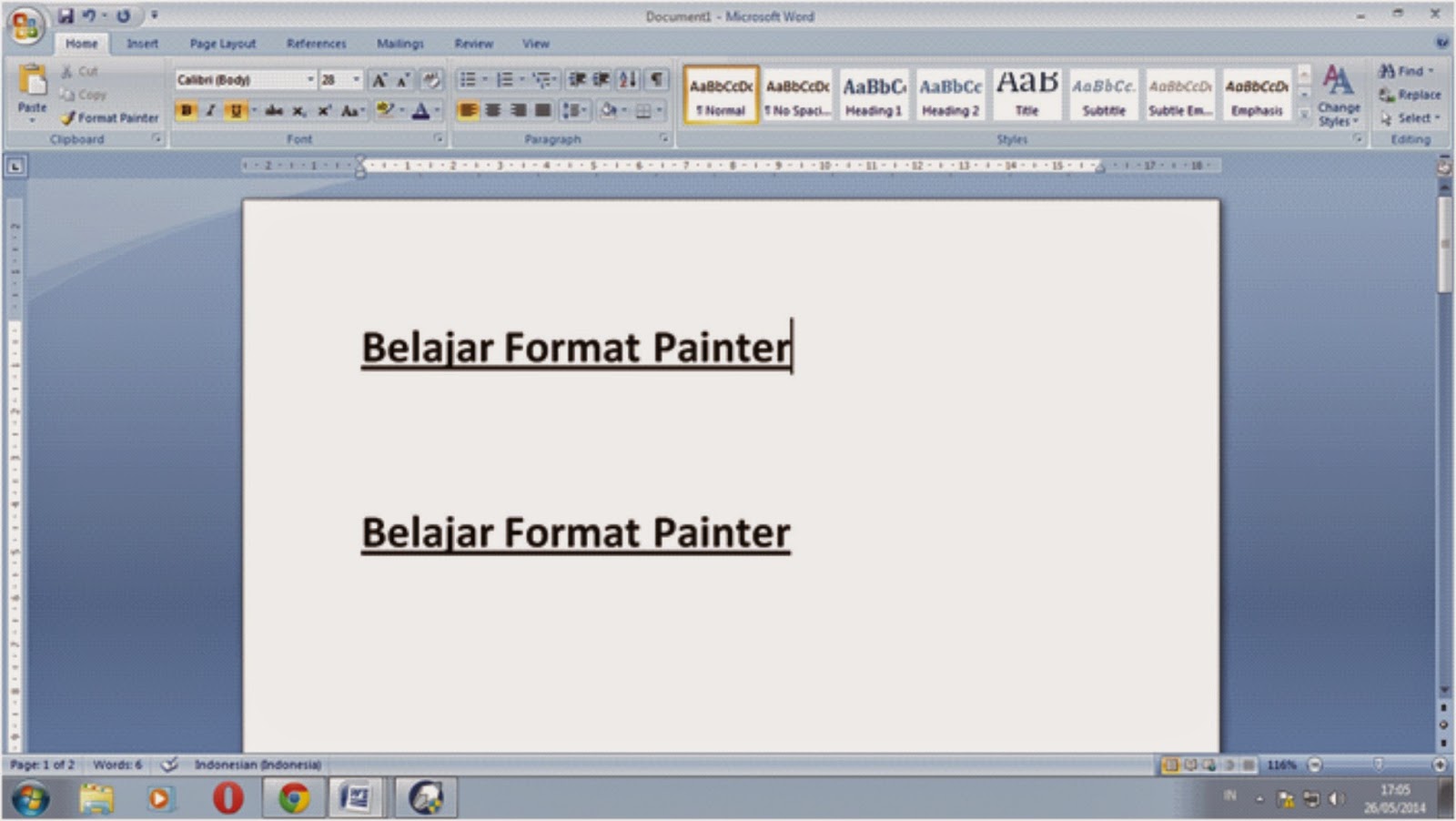The image size is (1456, 821).
Task: Open the font color picker arrow
Action: pyautogui.click(x=438, y=111)
